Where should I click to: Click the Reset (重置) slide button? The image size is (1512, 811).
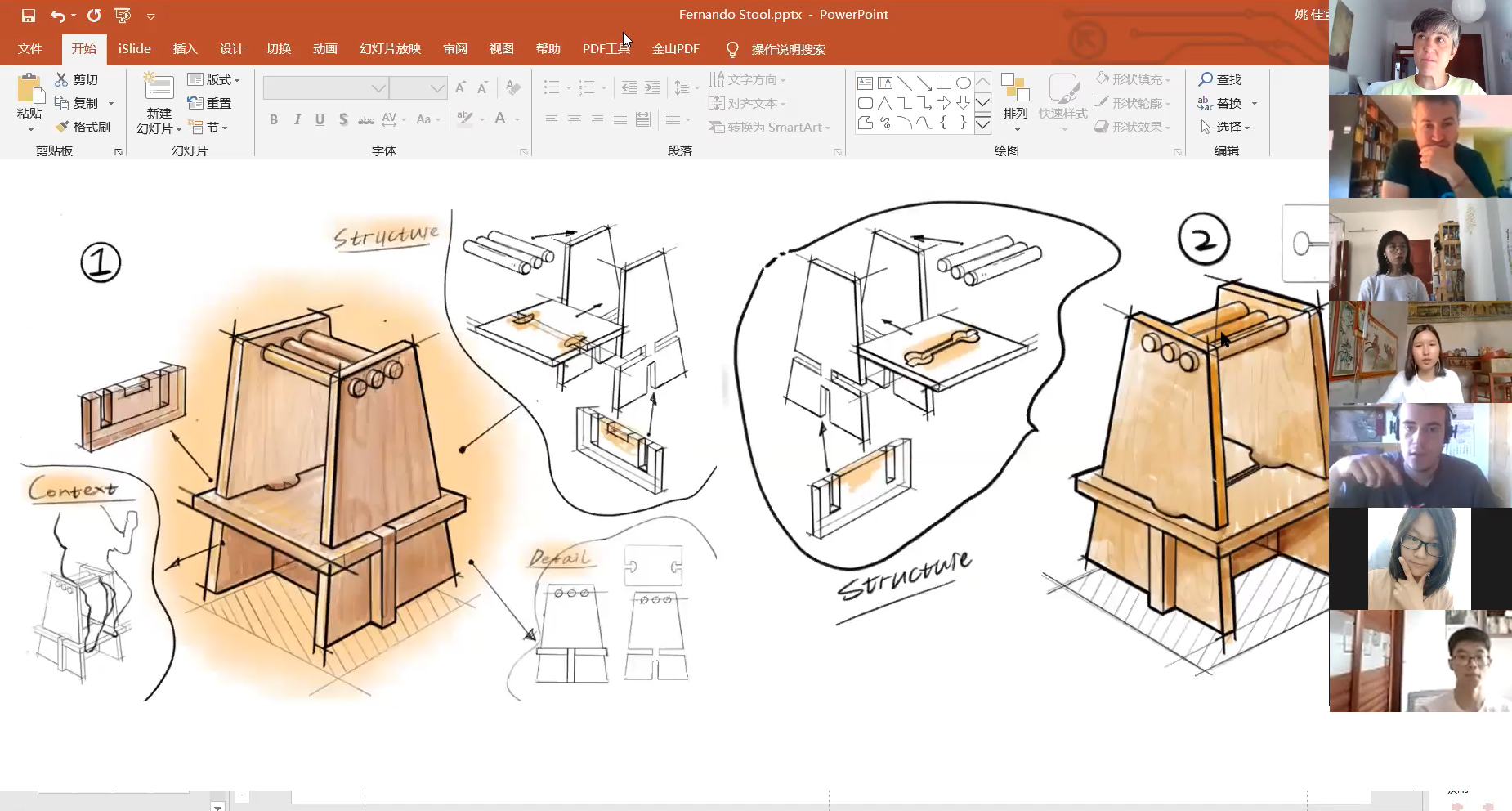(210, 103)
